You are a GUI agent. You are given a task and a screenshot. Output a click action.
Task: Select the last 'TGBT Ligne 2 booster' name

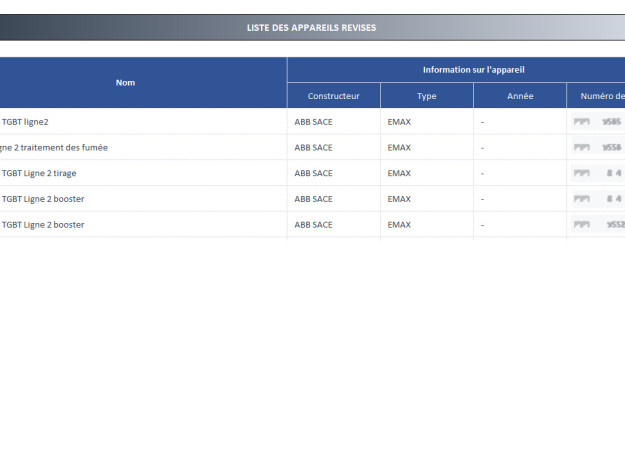click(43, 225)
